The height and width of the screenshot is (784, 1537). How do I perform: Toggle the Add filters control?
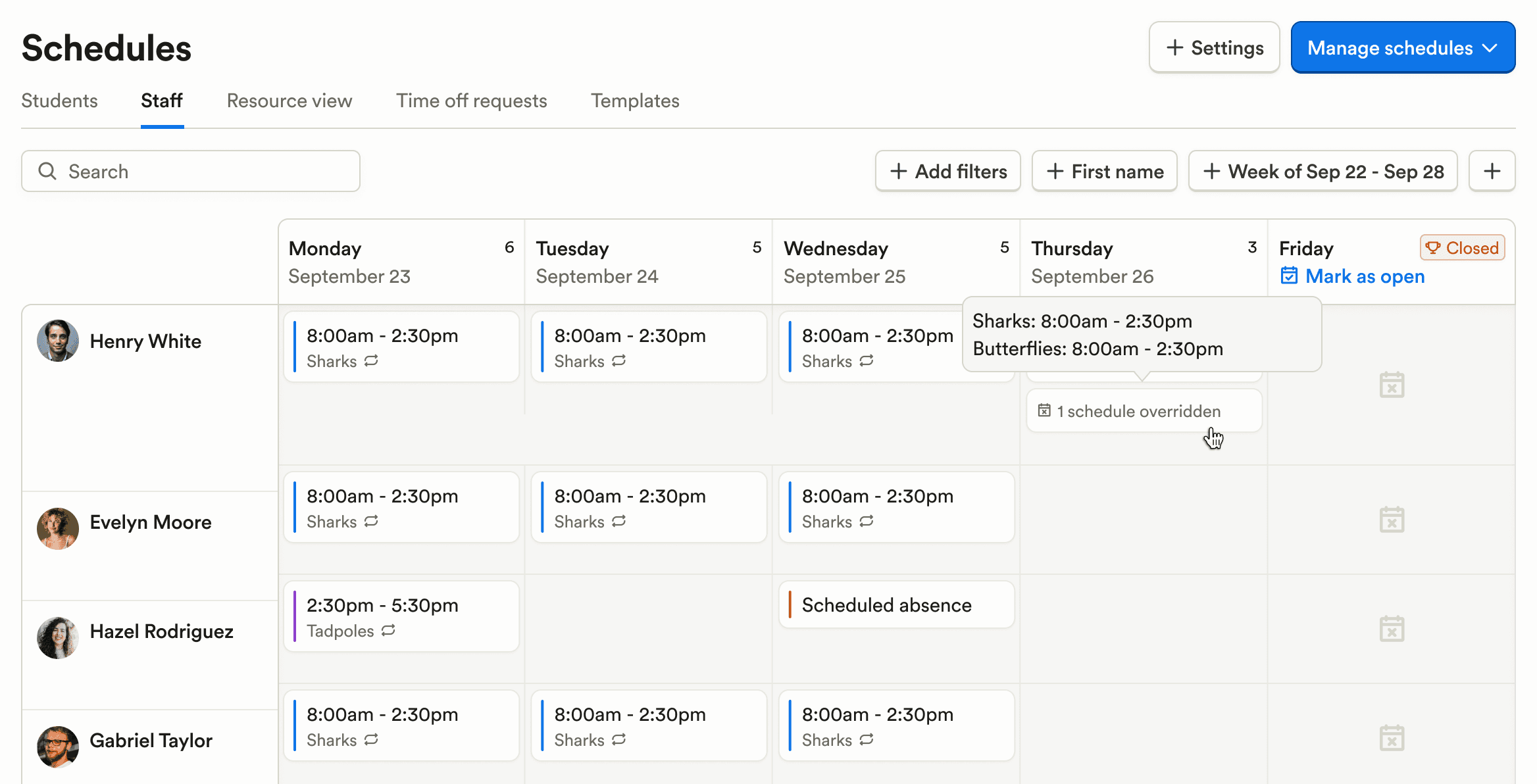947,171
